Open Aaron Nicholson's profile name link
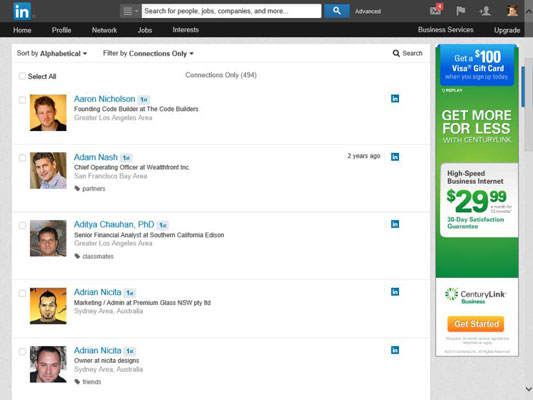The height and width of the screenshot is (400, 533). [x=105, y=99]
